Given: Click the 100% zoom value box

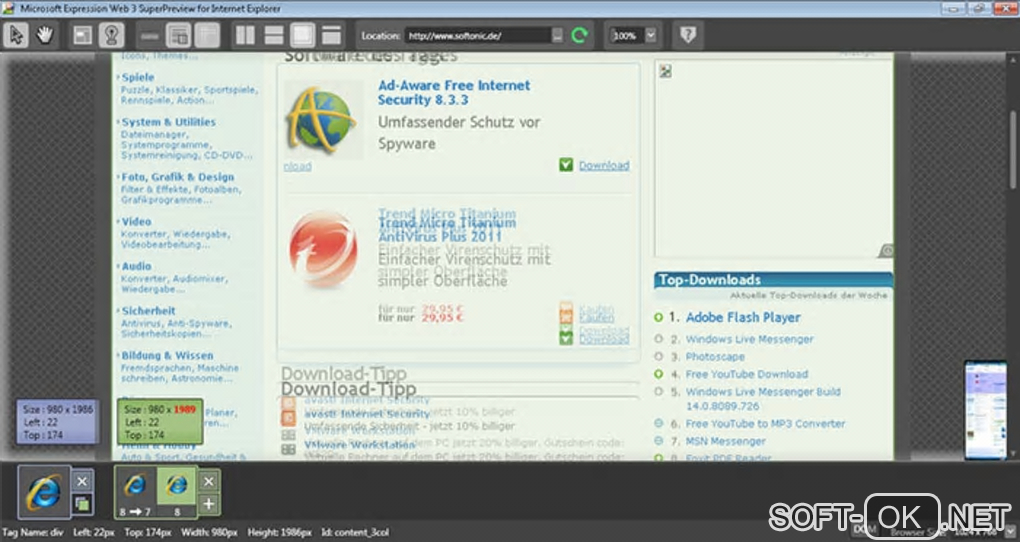Looking at the screenshot, I should point(626,35).
